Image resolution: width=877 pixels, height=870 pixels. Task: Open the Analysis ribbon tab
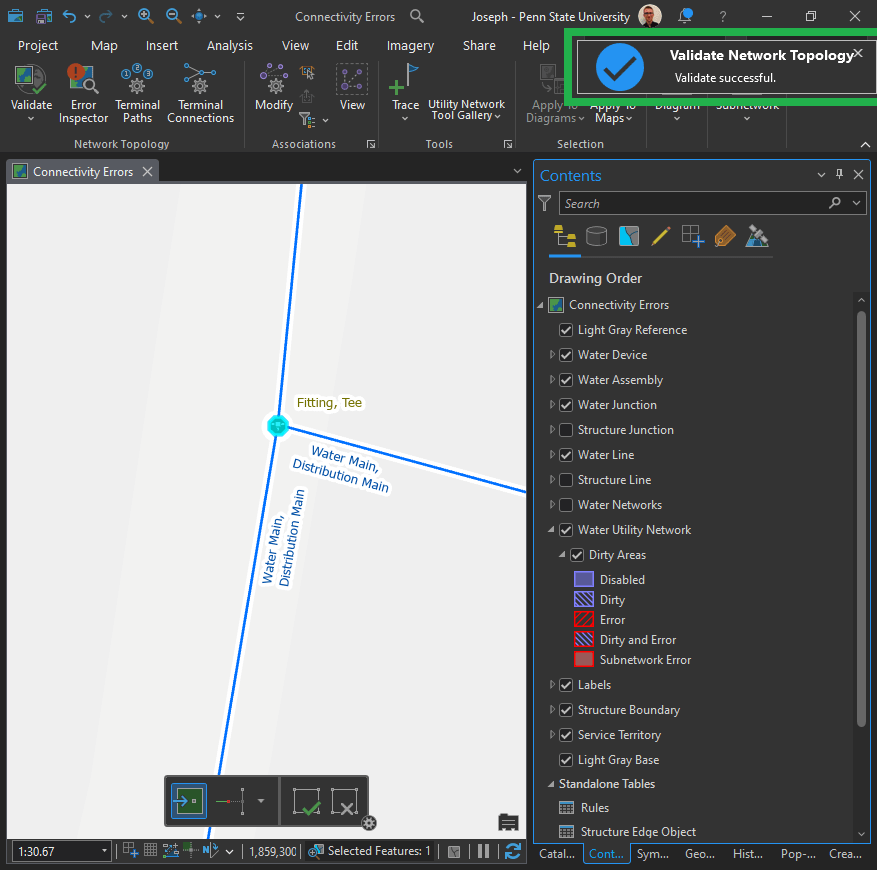[x=230, y=45]
